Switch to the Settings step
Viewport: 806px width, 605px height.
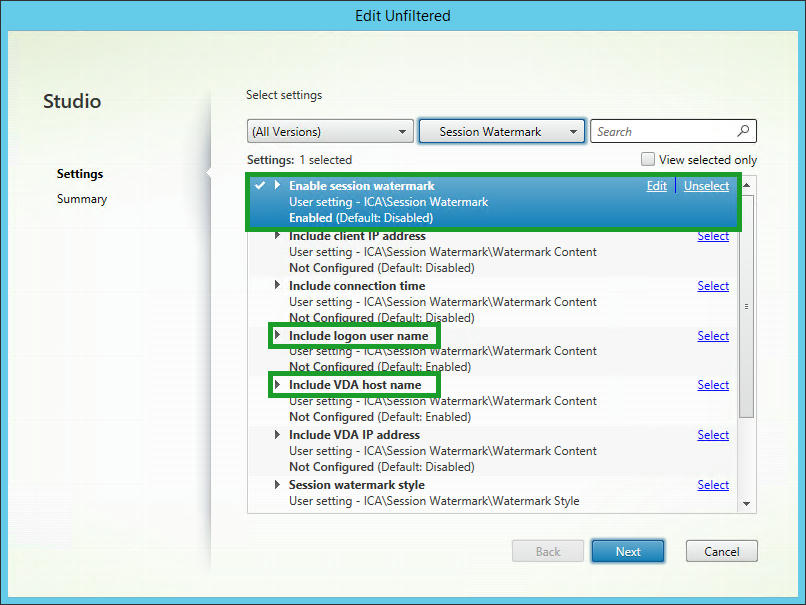point(80,174)
